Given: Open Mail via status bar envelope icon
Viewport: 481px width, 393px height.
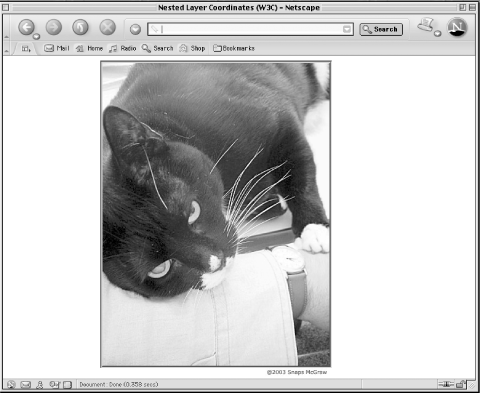Looking at the screenshot, I should [26, 385].
